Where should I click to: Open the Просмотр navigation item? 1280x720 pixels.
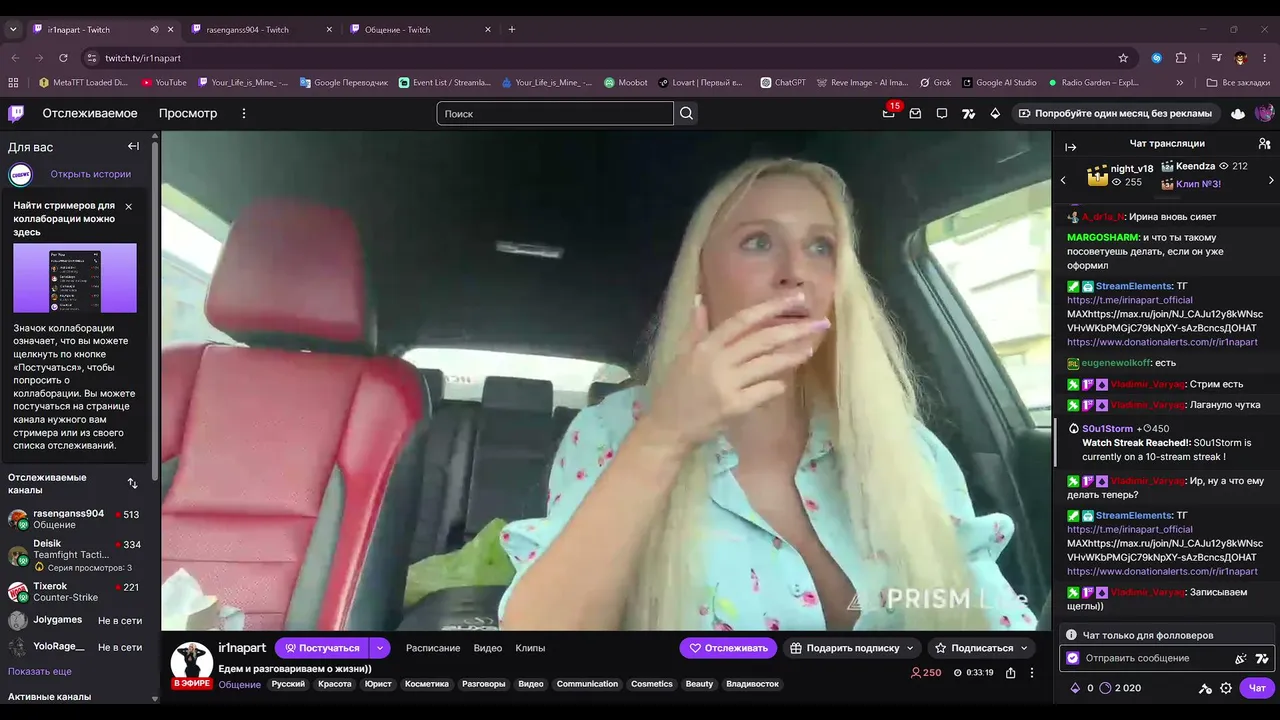(188, 113)
